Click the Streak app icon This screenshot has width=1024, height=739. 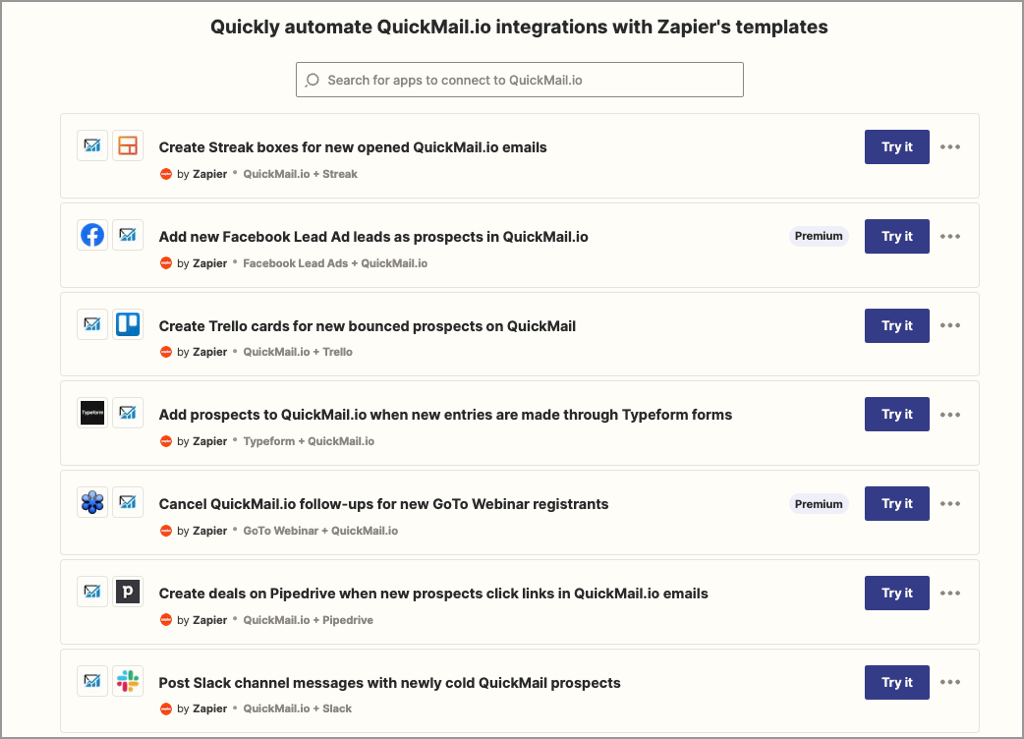point(127,146)
